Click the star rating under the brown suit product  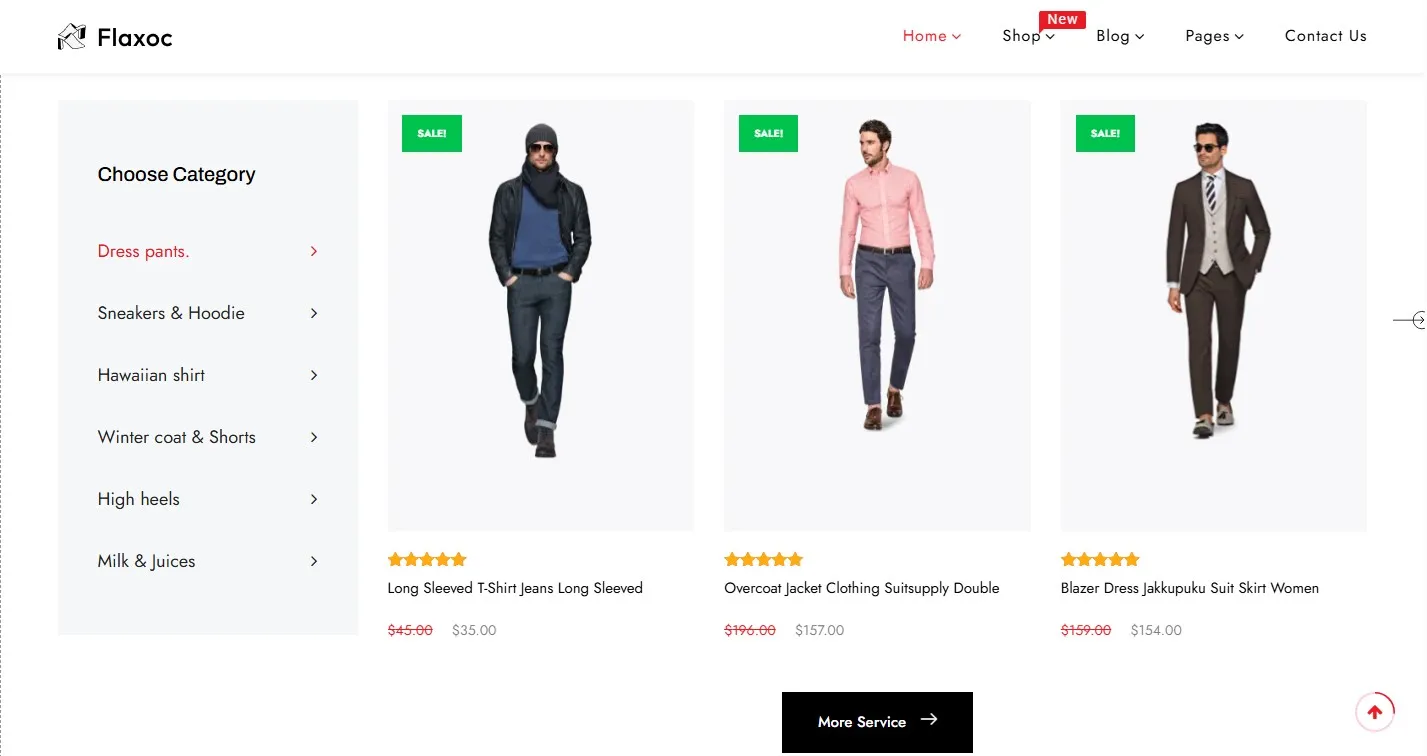pos(1100,560)
